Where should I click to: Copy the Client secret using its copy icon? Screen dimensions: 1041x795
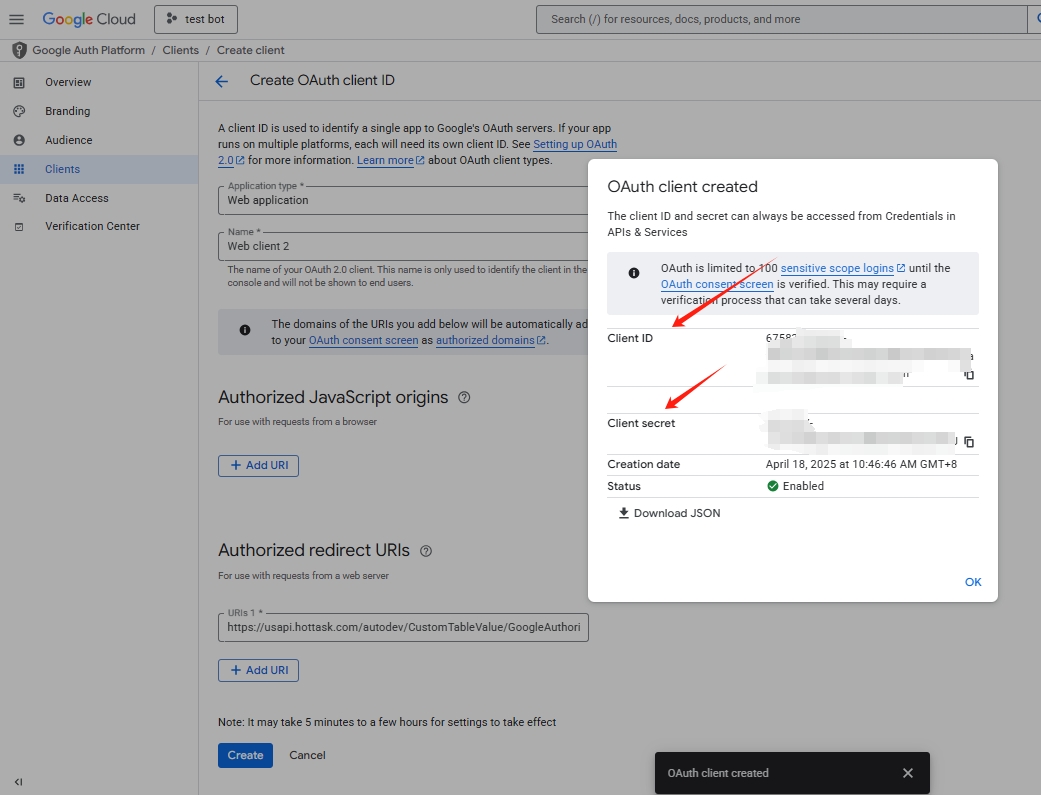[969, 441]
